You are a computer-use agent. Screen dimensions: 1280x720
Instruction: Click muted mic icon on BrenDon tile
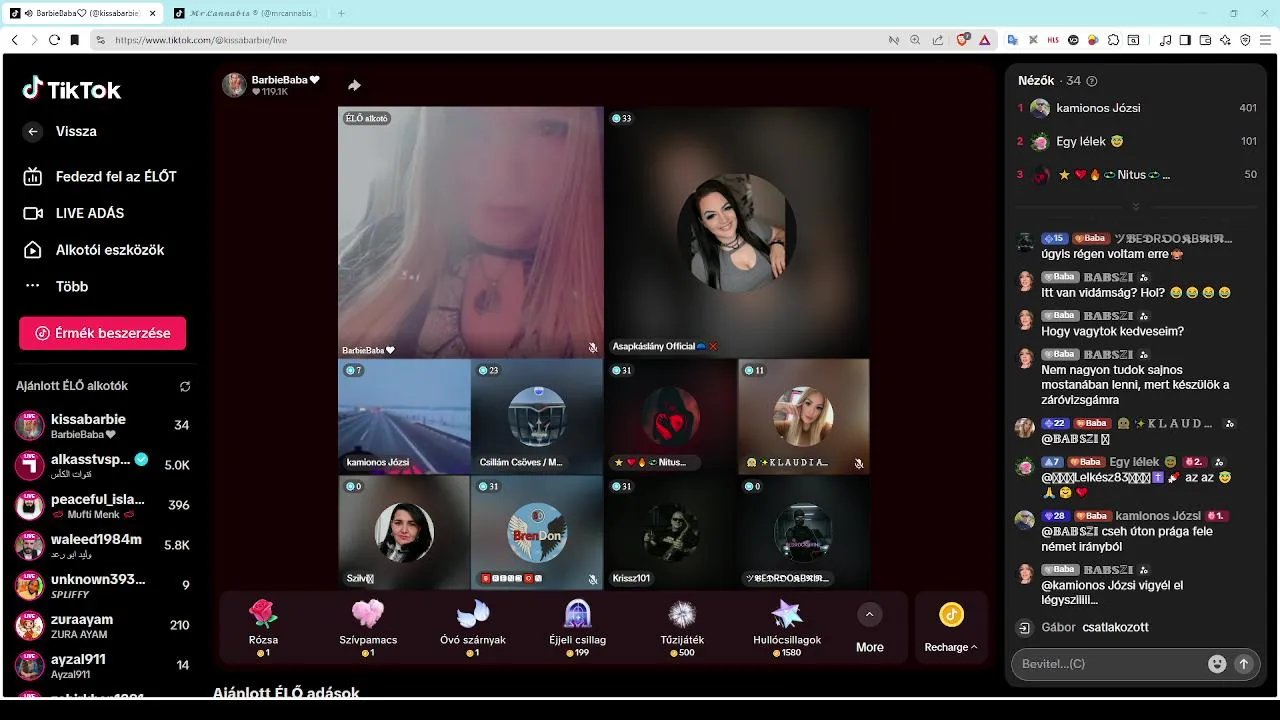tap(593, 579)
